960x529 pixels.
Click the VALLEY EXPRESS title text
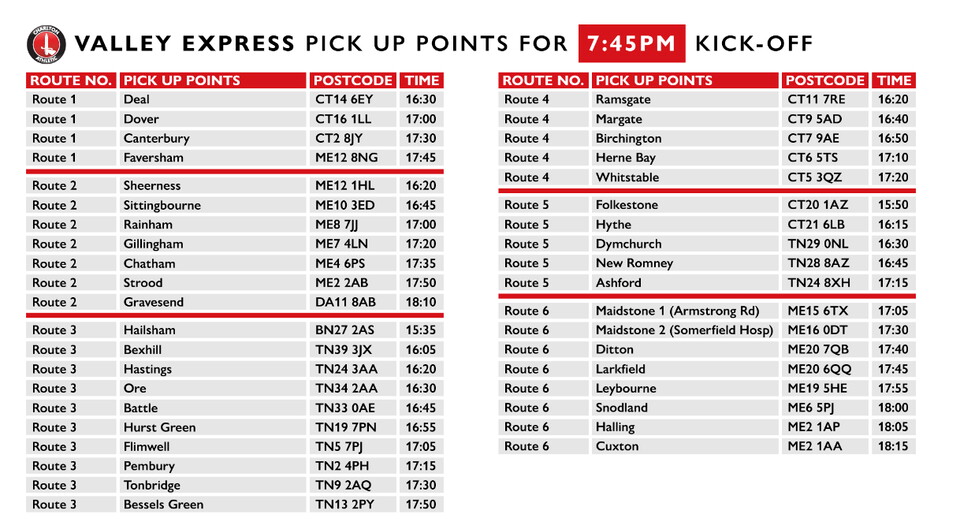[185, 44]
